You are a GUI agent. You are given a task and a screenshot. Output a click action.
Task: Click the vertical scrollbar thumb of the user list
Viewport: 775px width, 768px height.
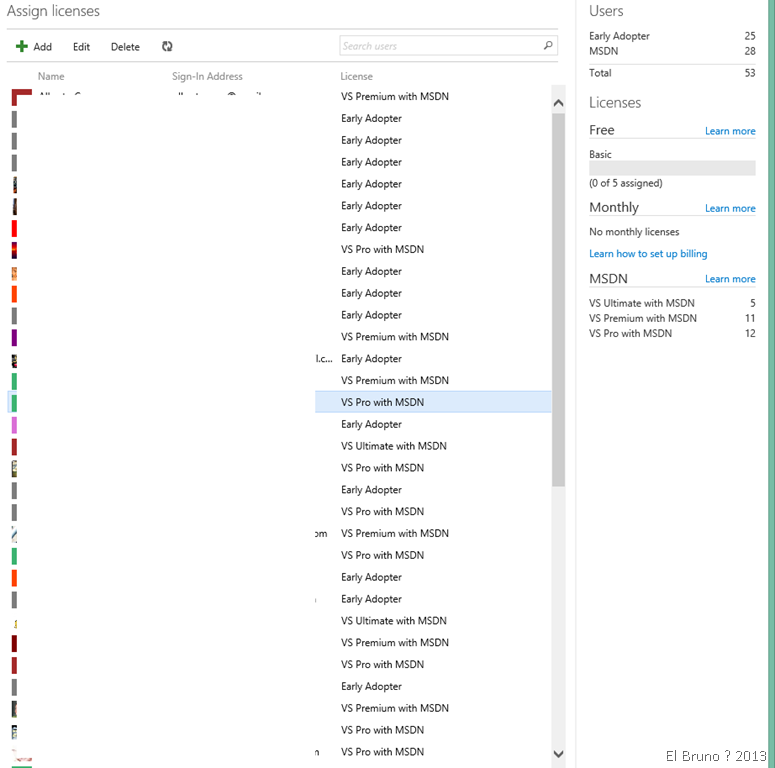pos(558,300)
